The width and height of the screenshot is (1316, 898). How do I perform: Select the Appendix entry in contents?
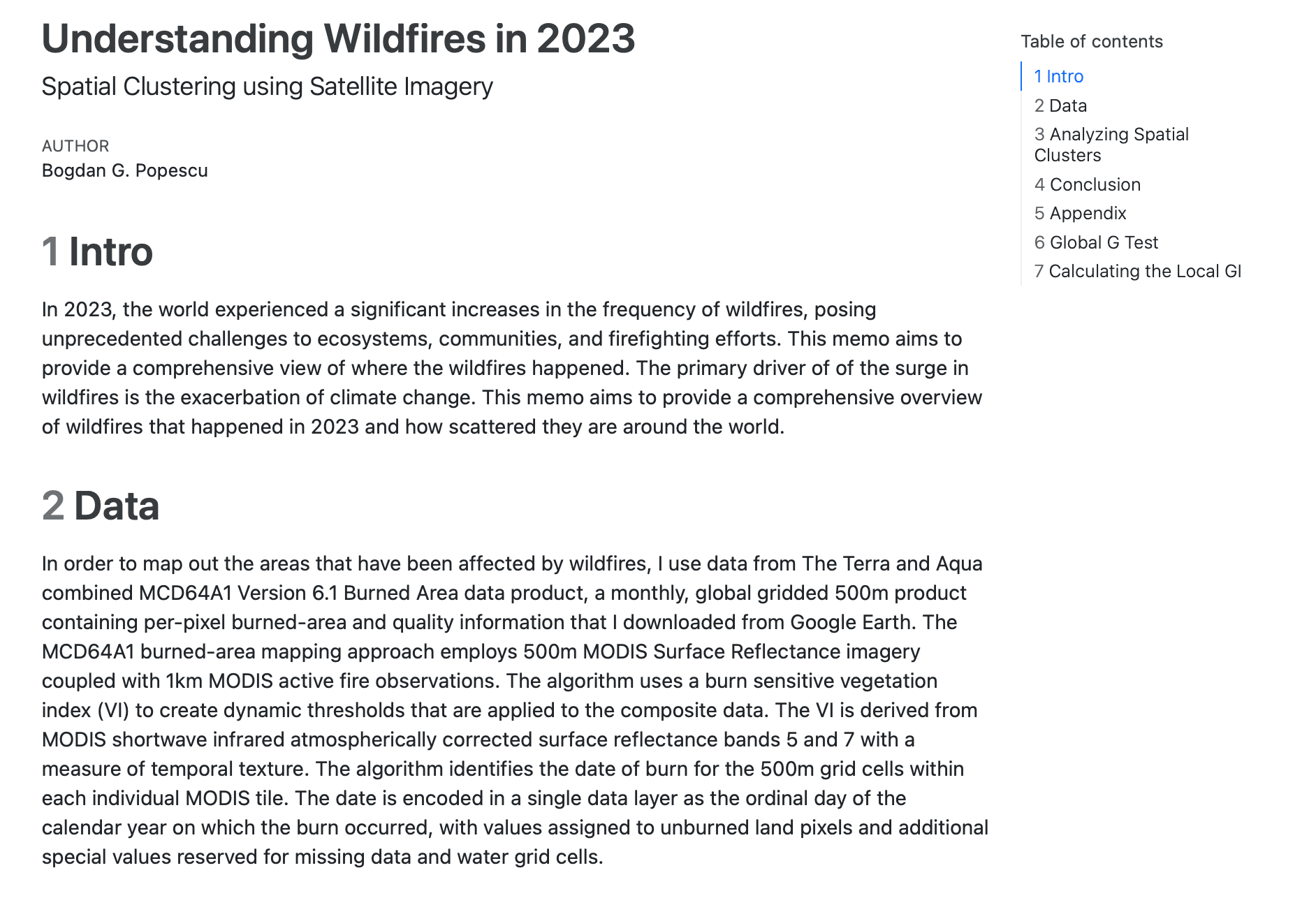[x=1080, y=213]
